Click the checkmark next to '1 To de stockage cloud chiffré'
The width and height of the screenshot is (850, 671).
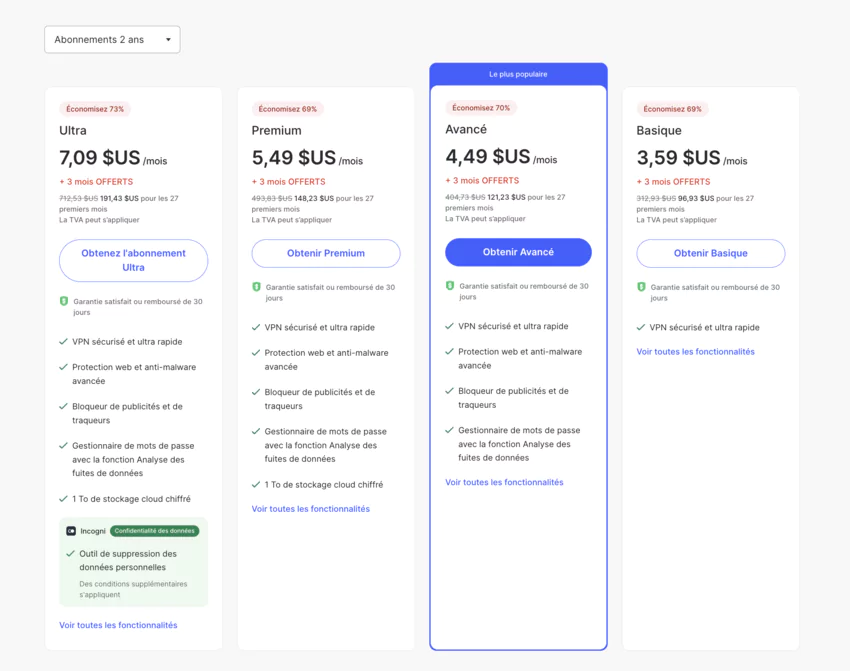[x=63, y=498]
